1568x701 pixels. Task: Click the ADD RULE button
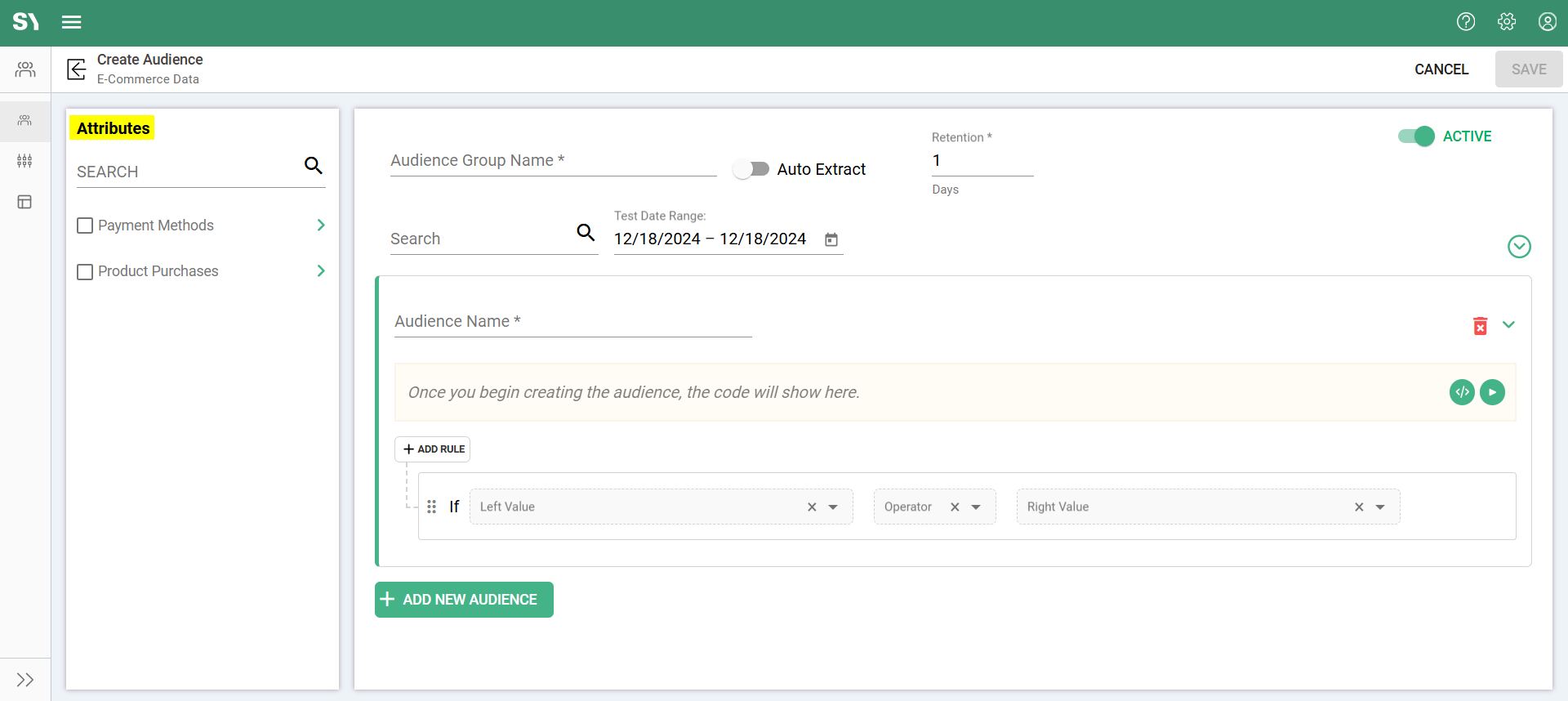tap(433, 449)
